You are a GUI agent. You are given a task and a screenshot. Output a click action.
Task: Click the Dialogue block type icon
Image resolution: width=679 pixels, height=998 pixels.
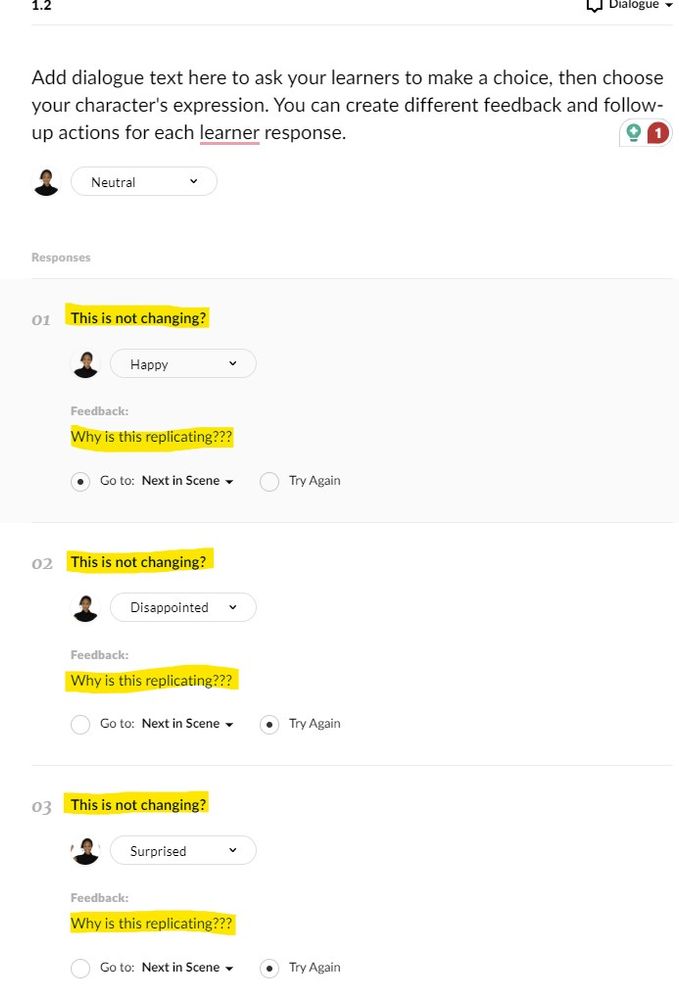pyautogui.click(x=594, y=5)
